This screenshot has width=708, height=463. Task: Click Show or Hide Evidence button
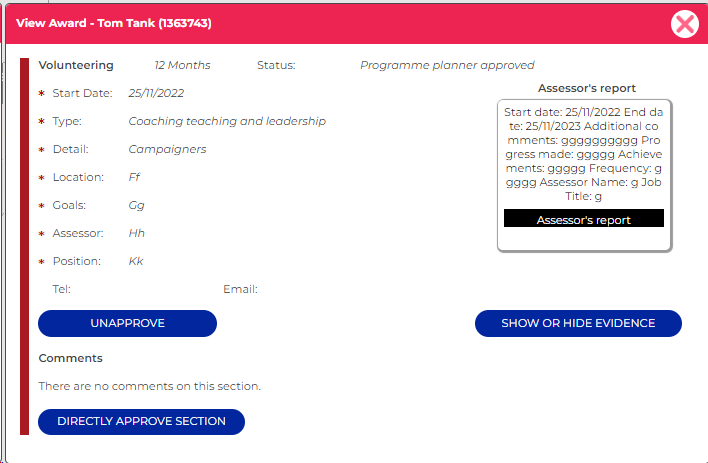click(578, 323)
